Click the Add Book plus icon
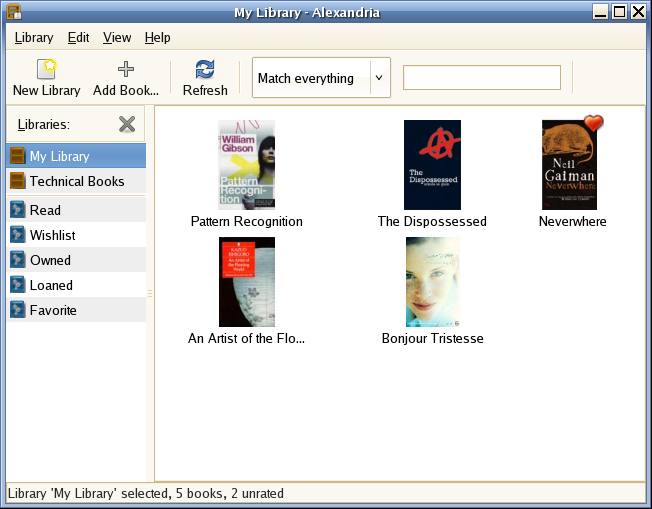The image size is (652, 509). 126,70
